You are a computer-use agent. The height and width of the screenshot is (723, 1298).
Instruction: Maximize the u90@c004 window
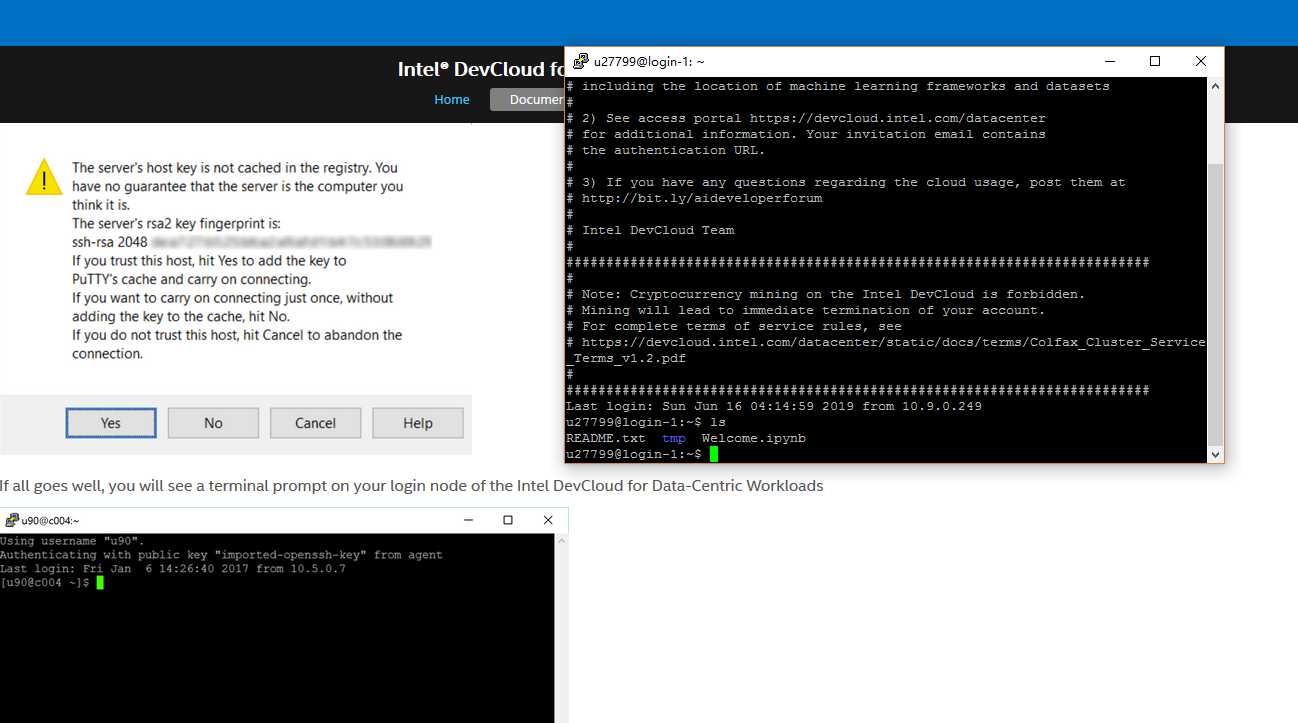(508, 520)
